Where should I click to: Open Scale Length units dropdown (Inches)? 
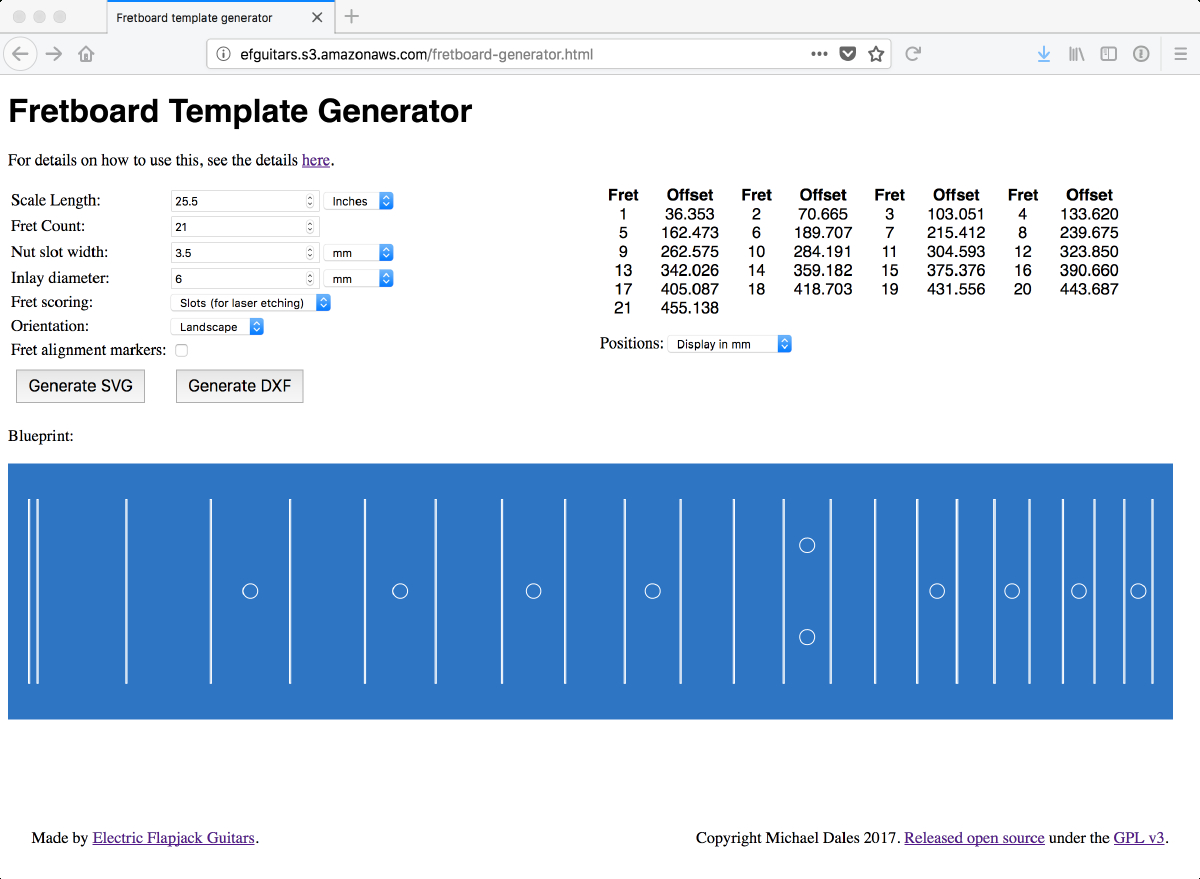pyautogui.click(x=358, y=201)
